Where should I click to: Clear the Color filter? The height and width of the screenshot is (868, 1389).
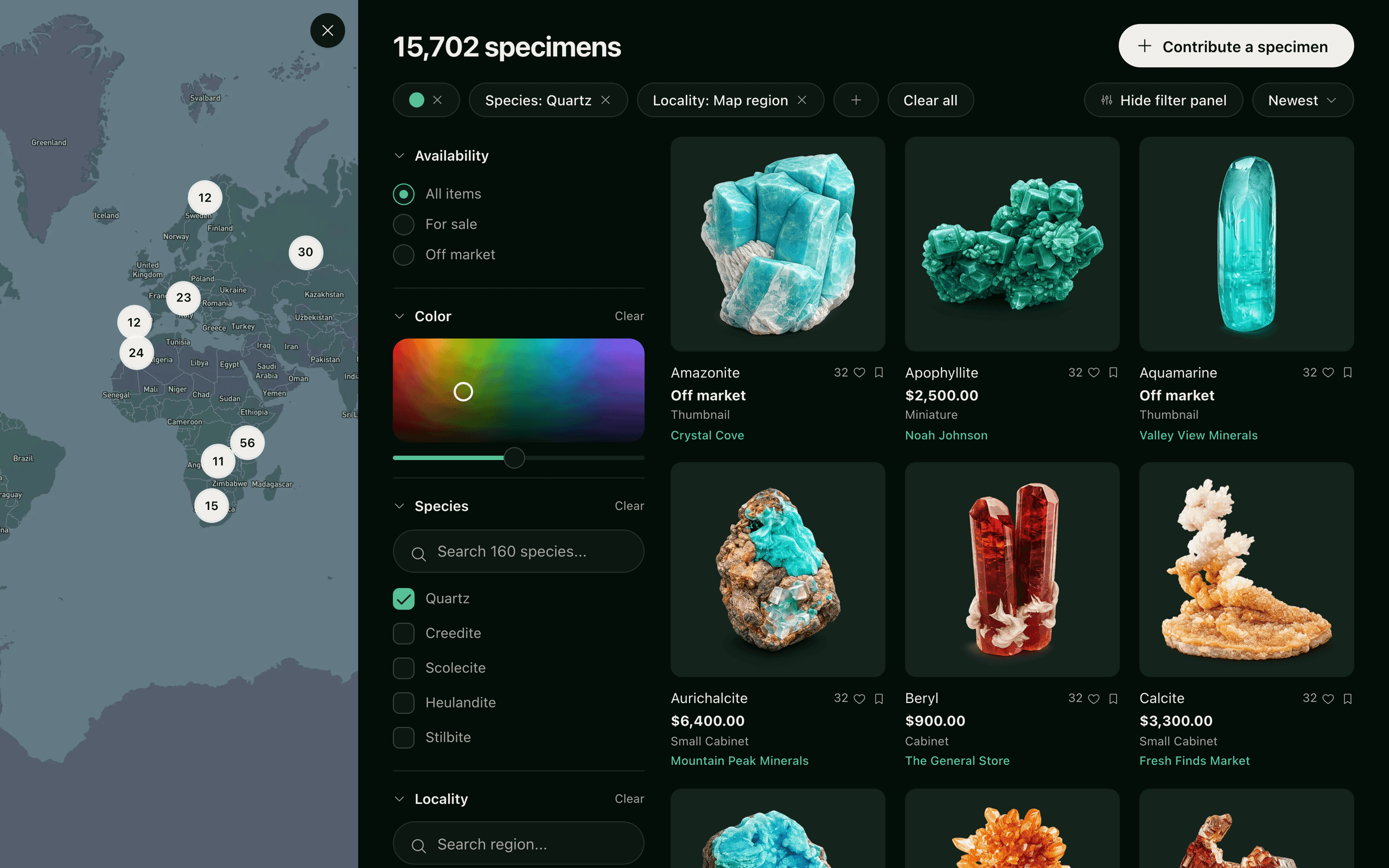[629, 316]
